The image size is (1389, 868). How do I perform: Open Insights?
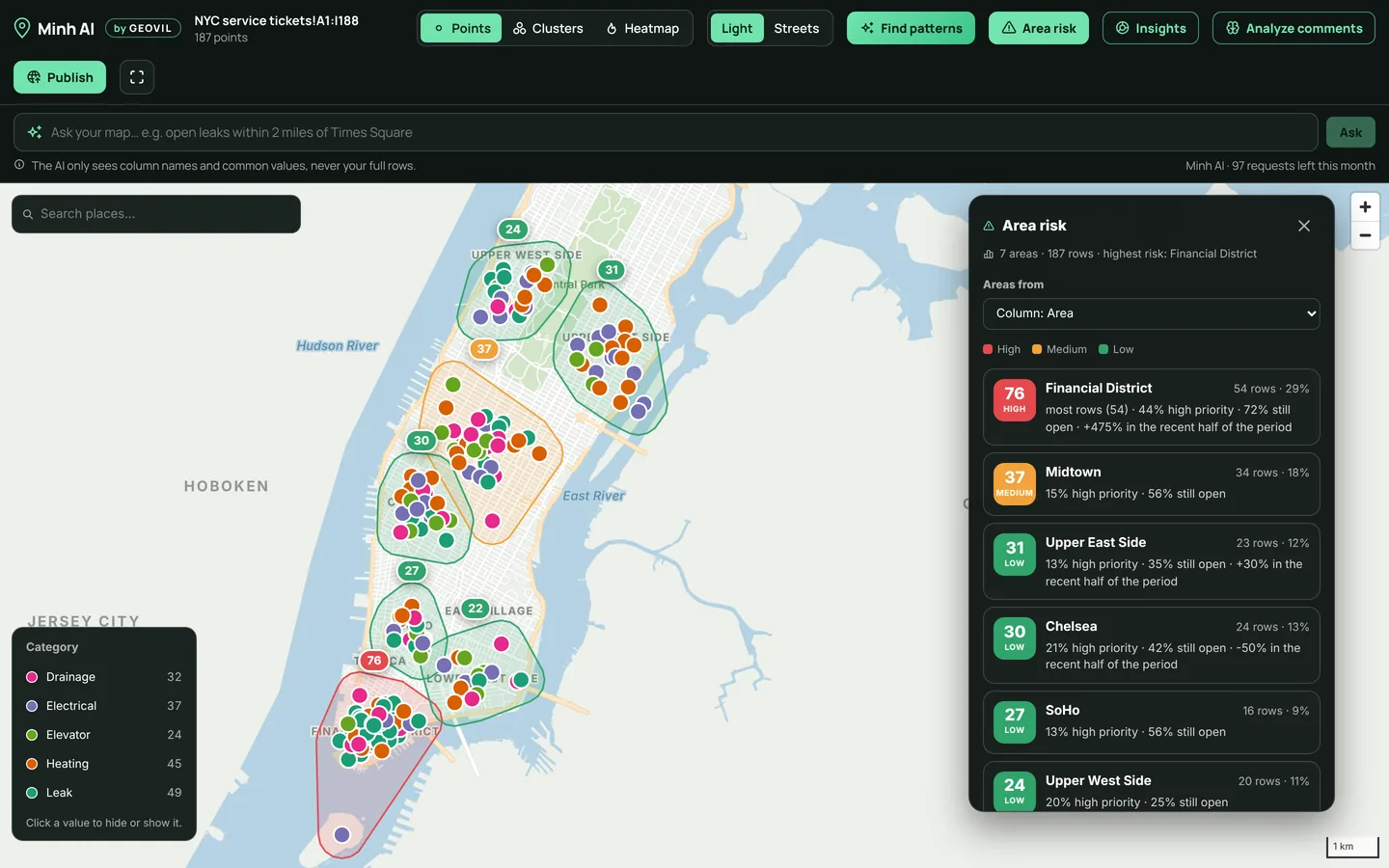(1151, 28)
